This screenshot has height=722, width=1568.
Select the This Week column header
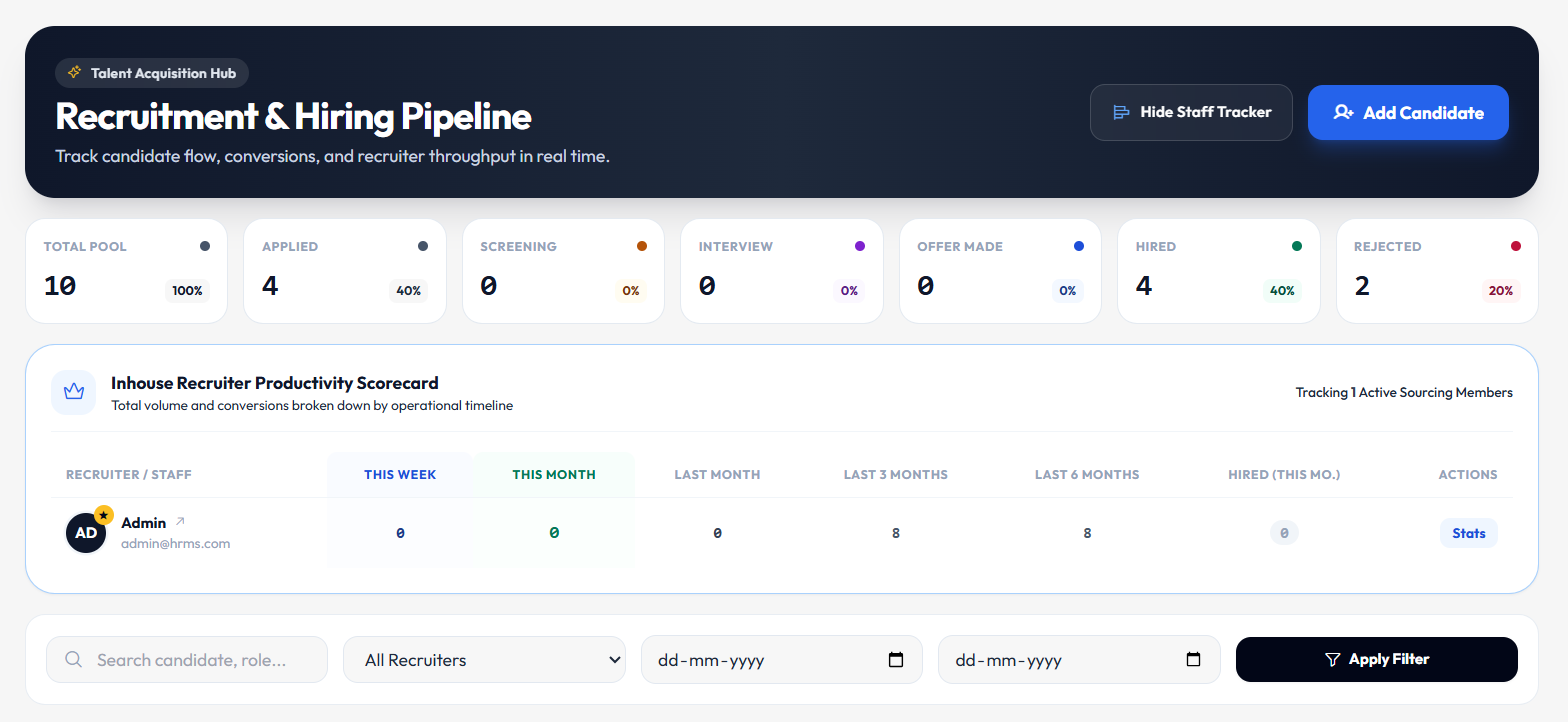tap(400, 475)
